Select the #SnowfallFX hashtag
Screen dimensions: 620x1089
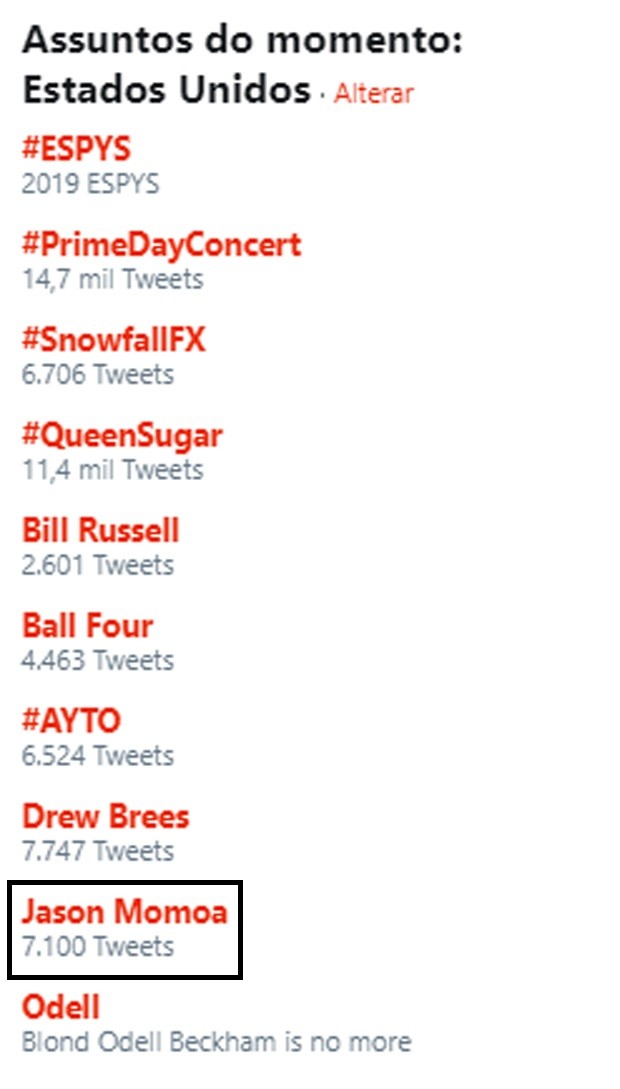click(x=114, y=340)
